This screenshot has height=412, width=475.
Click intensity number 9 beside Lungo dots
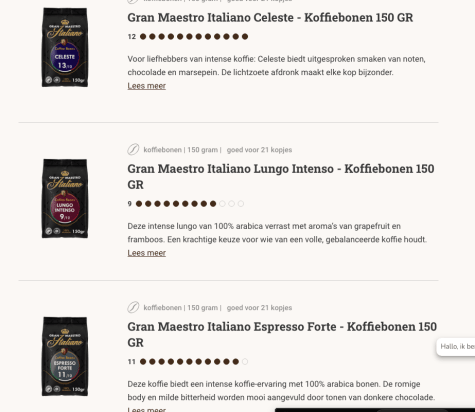(130, 204)
